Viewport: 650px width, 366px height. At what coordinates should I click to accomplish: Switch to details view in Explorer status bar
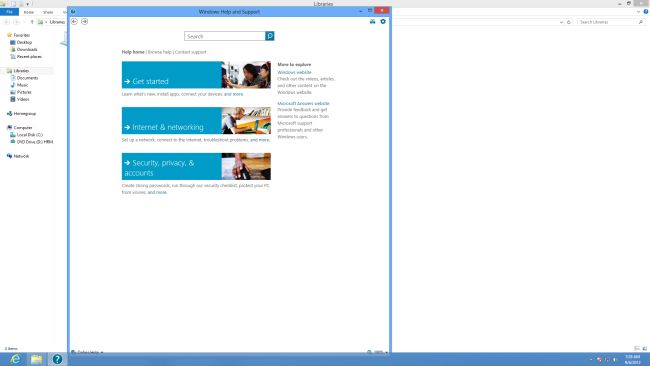pyautogui.click(x=637, y=349)
